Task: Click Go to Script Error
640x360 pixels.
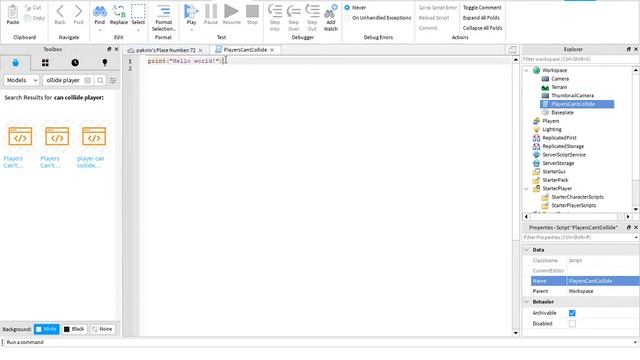Action: tap(438, 8)
